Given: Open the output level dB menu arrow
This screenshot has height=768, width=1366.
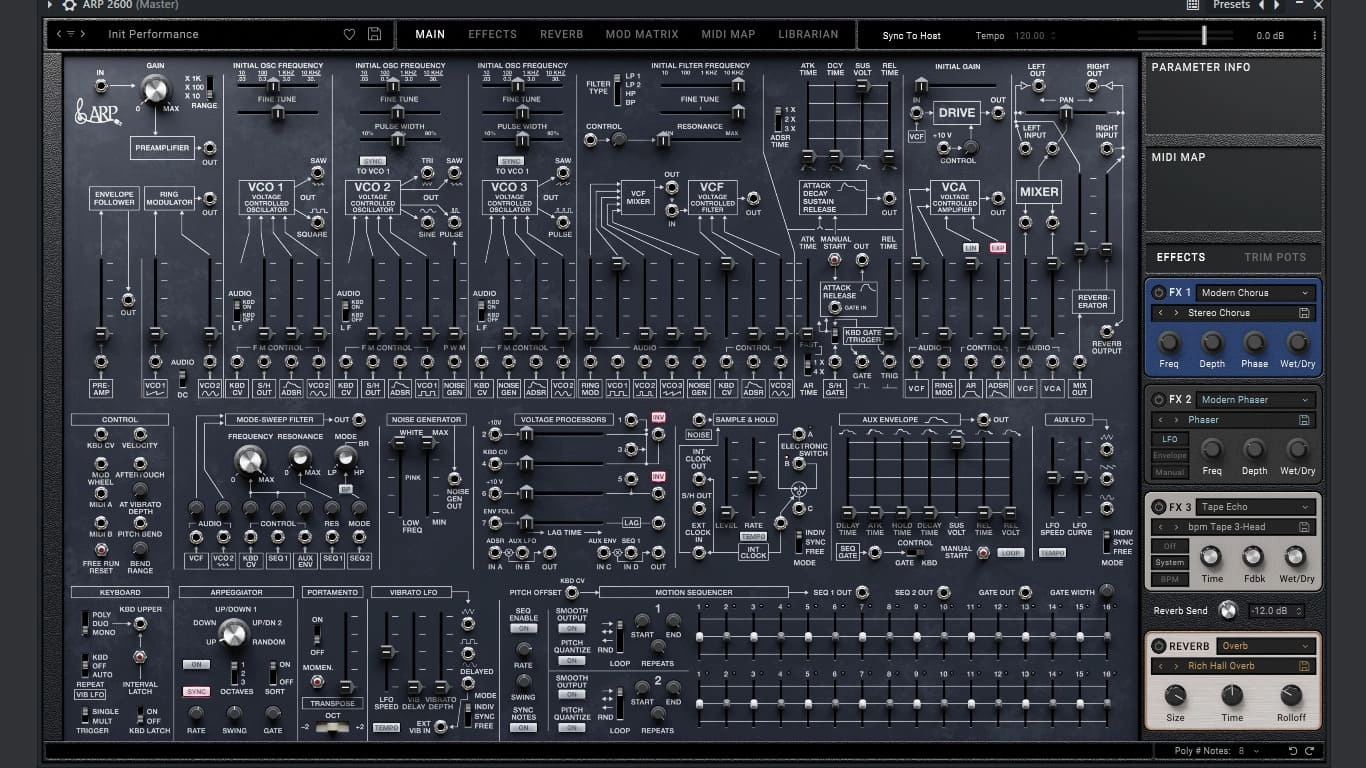Looking at the screenshot, I should click(1317, 36).
